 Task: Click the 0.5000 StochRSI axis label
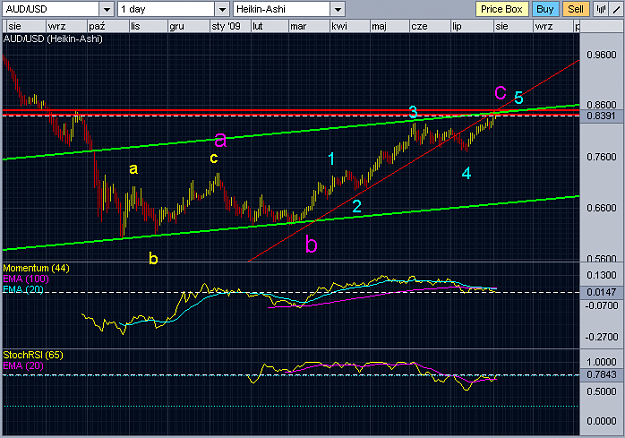point(601,391)
